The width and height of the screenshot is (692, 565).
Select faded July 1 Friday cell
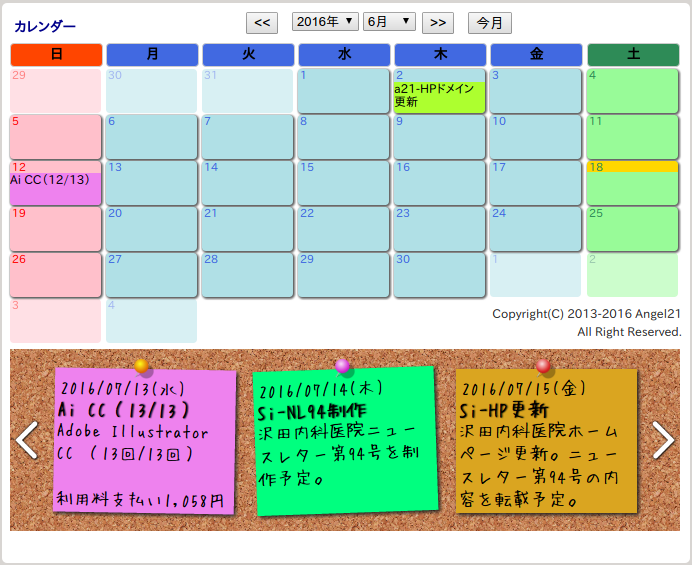(535, 275)
